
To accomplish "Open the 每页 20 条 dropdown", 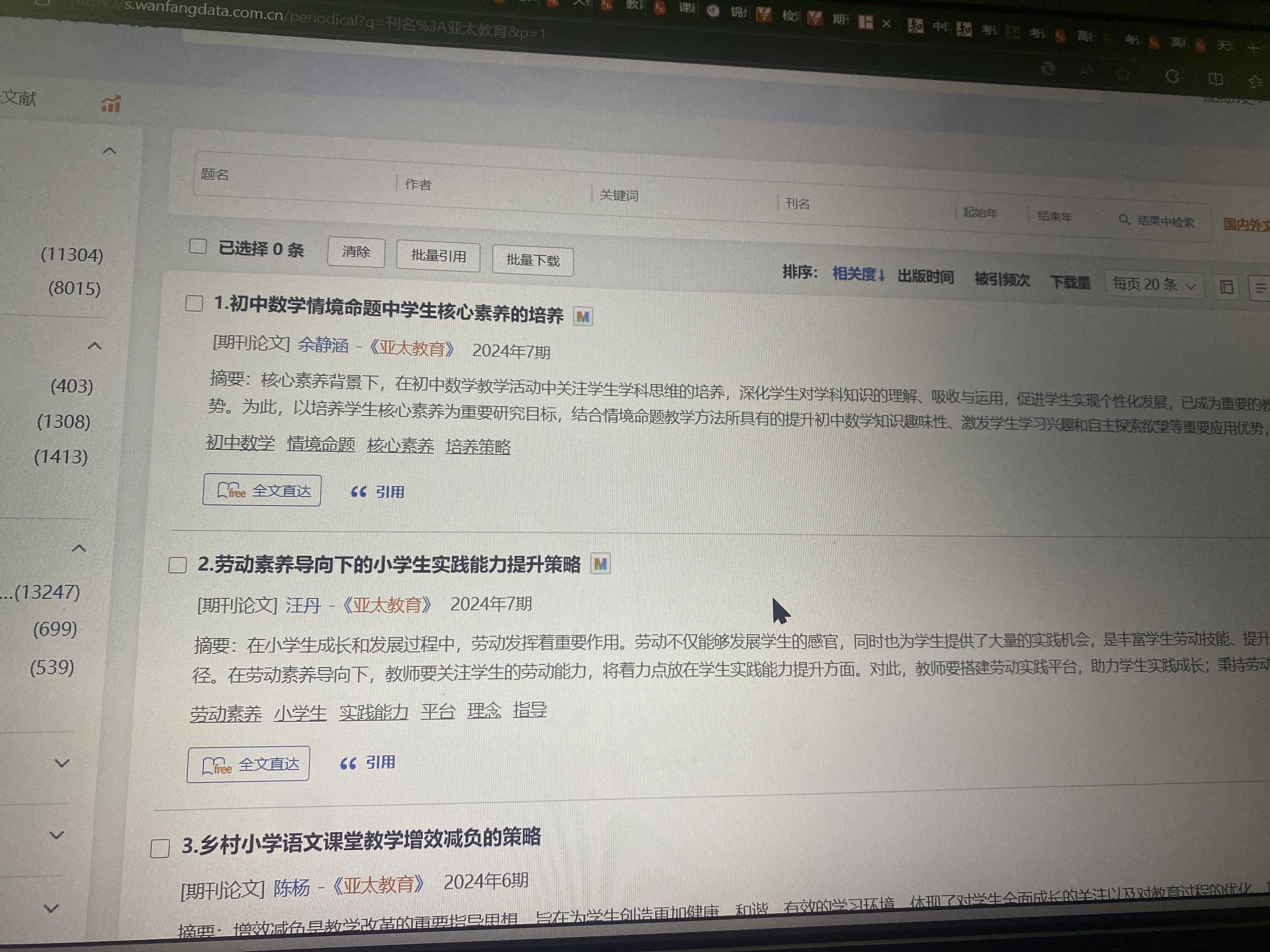I will (x=1154, y=285).
